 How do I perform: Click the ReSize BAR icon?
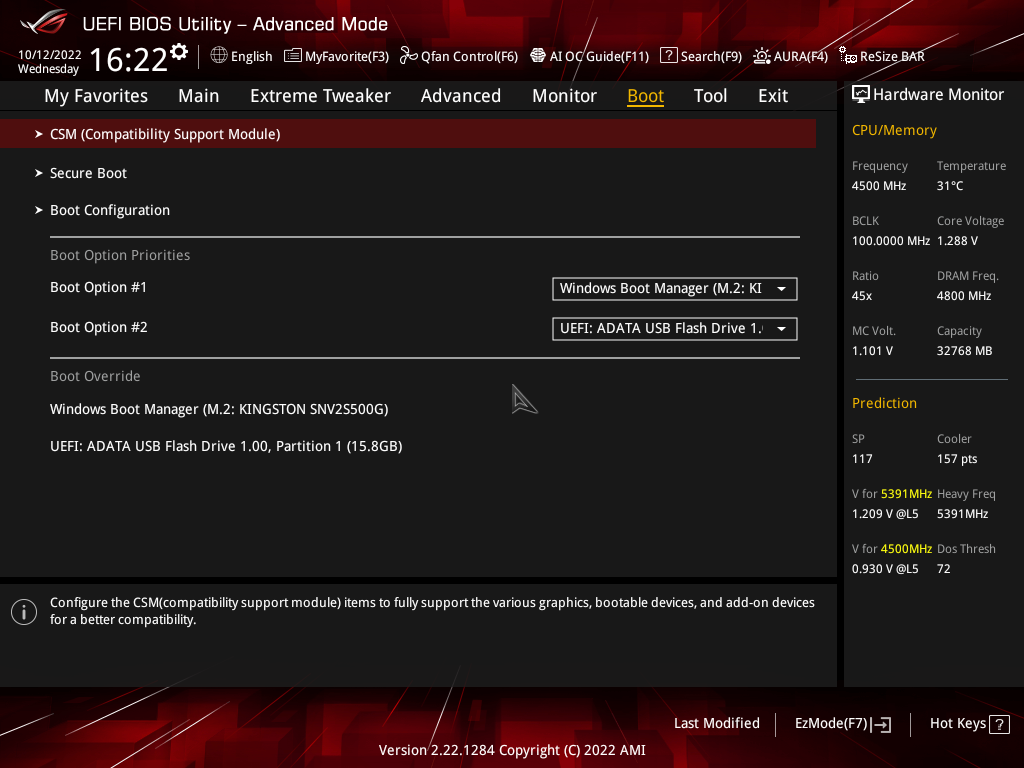848,56
